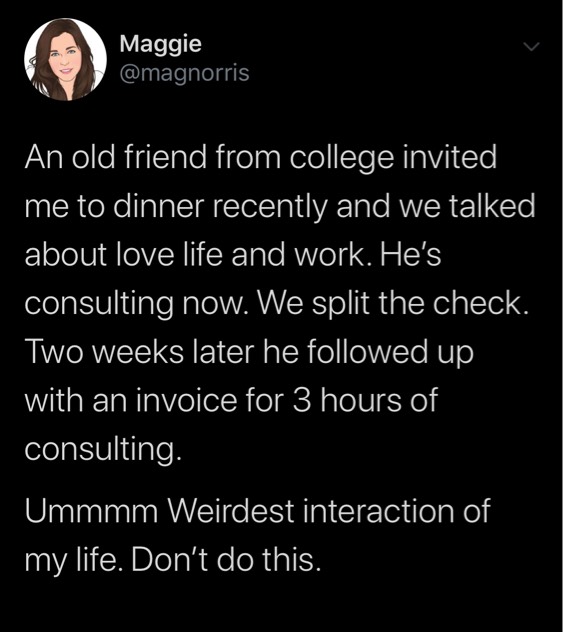Click the line 'Two weeks later he followed up'
The image size is (563, 632).
(249, 352)
